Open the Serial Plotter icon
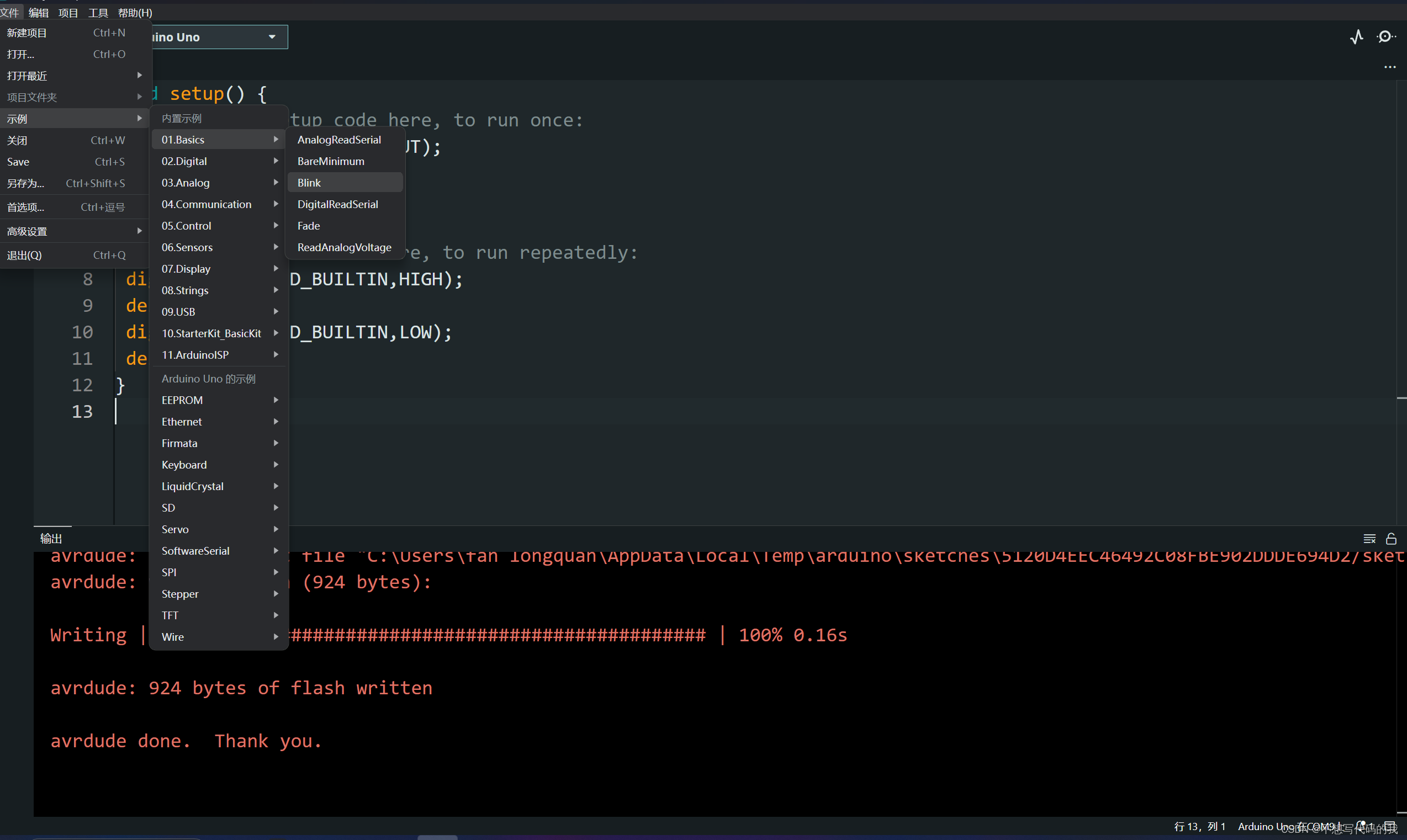 point(1357,38)
